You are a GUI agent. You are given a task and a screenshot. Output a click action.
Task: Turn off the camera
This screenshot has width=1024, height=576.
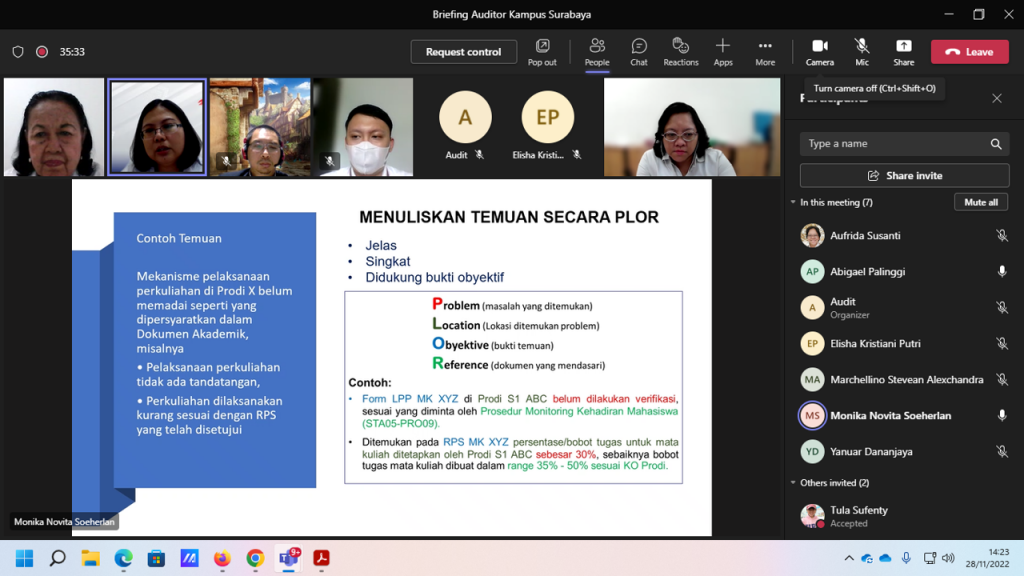pos(819,51)
